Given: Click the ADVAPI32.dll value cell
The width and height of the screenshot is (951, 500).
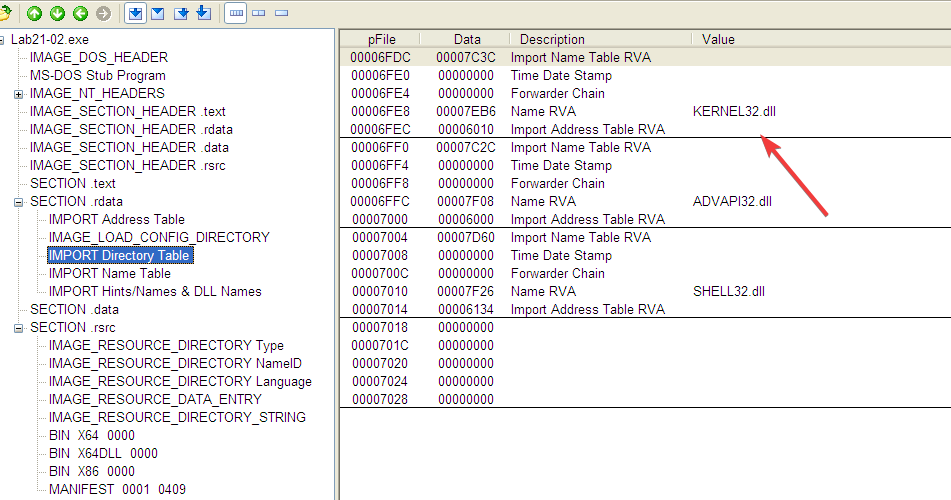Looking at the screenshot, I should coord(732,201).
